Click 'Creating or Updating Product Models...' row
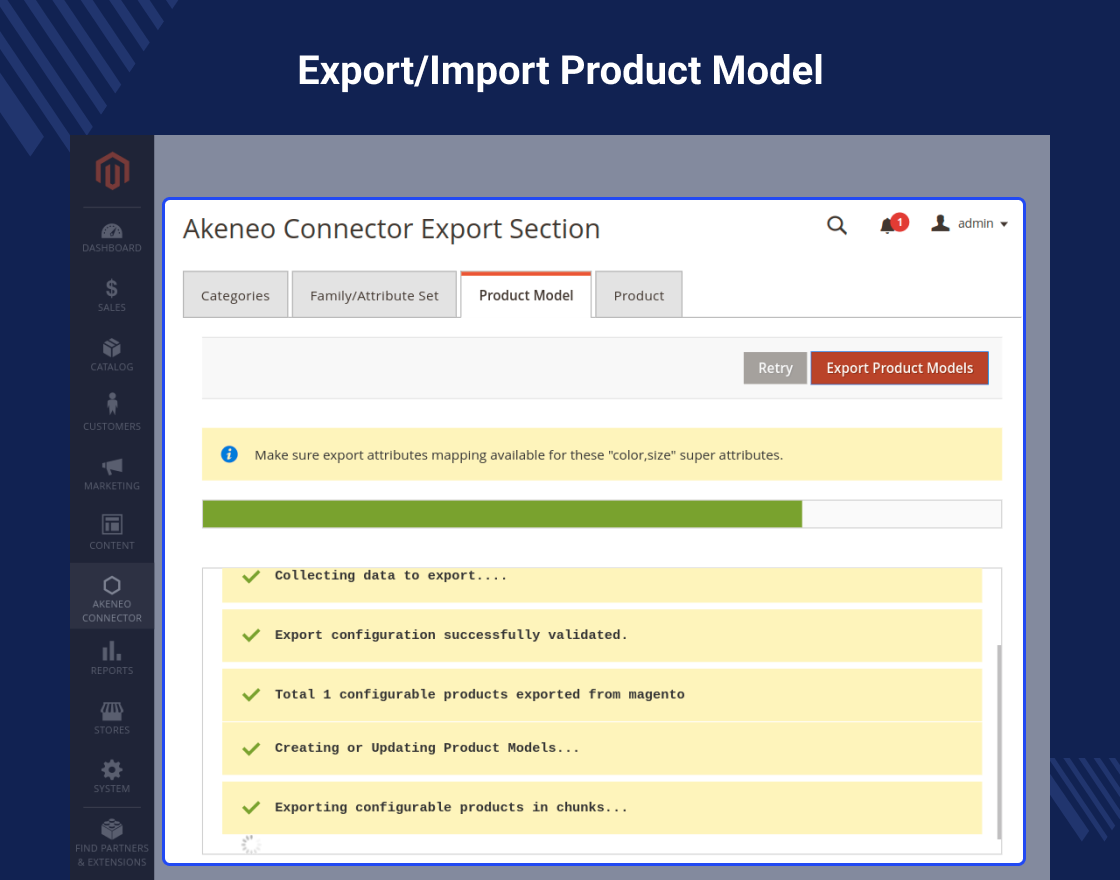The width and height of the screenshot is (1120, 880). click(x=601, y=748)
